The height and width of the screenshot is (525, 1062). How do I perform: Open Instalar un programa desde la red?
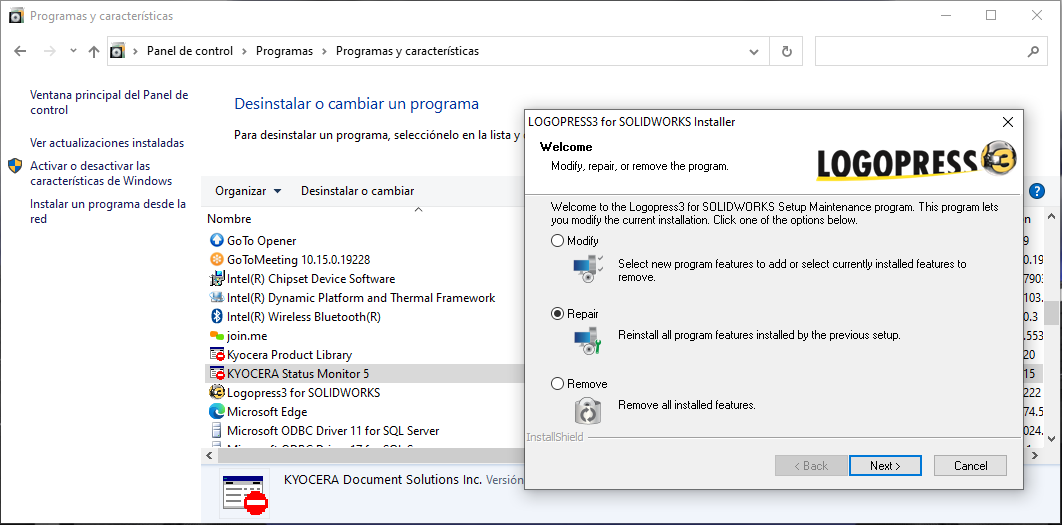pyautogui.click(x=108, y=211)
